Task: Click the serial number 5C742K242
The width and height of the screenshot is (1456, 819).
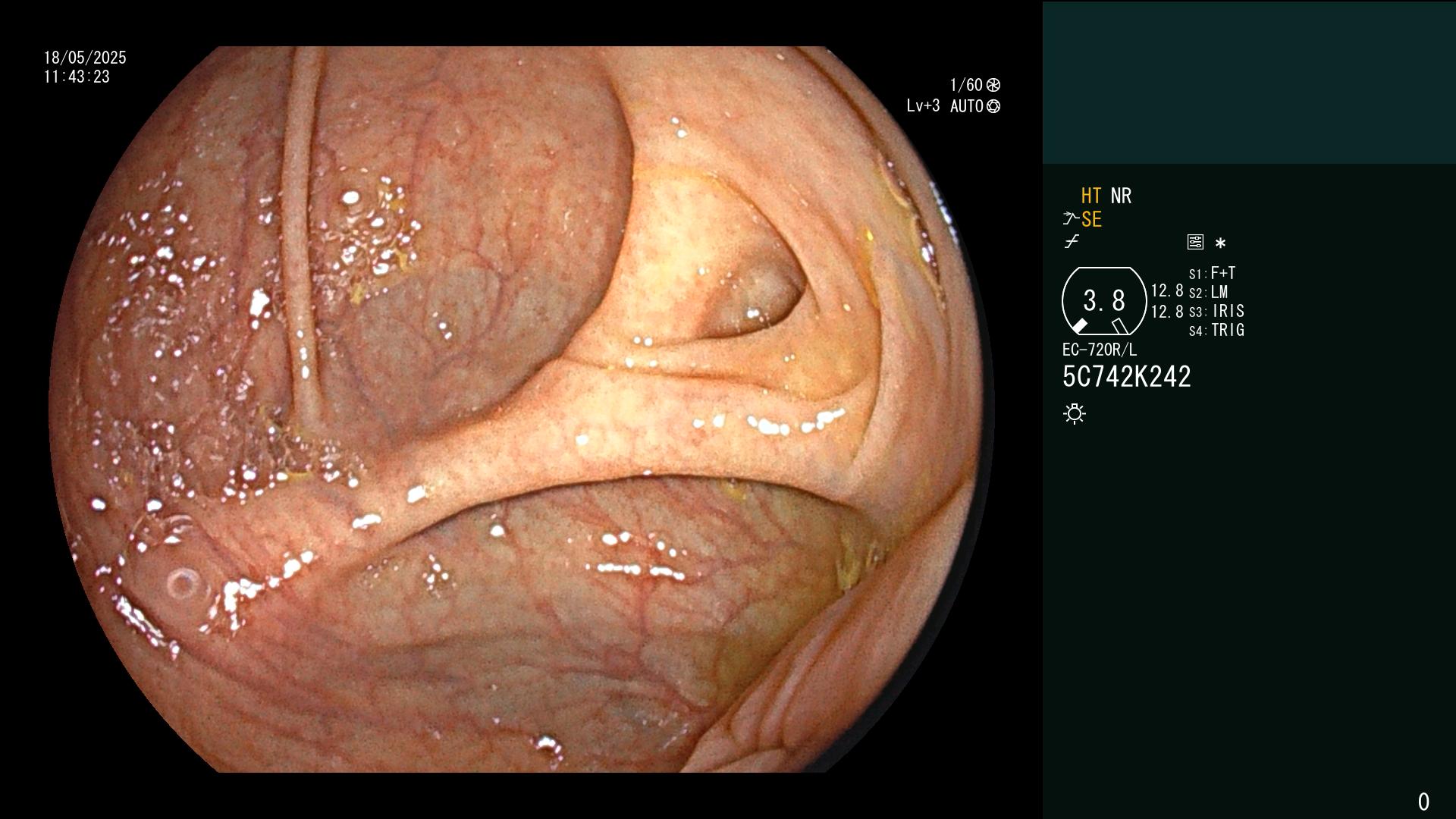Action: click(x=1127, y=377)
